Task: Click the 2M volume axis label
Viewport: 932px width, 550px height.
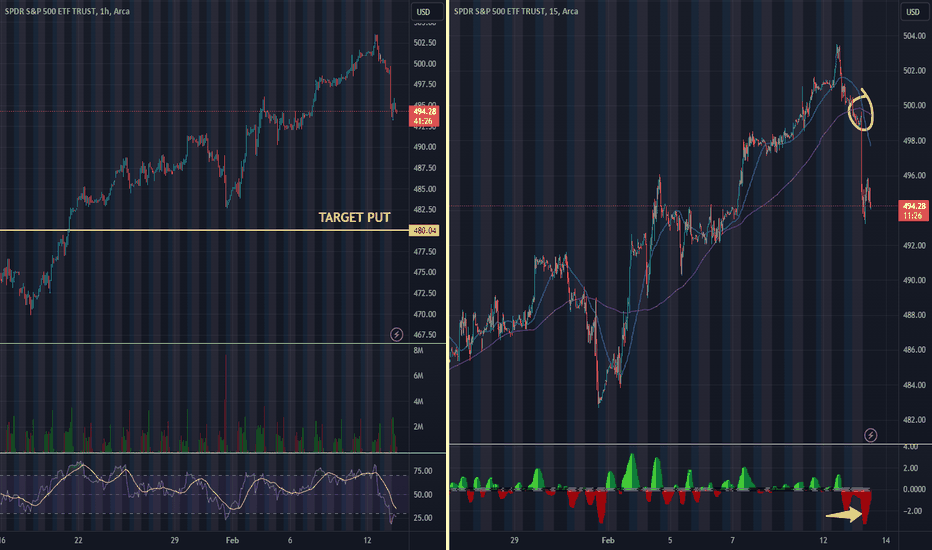Action: (418, 426)
